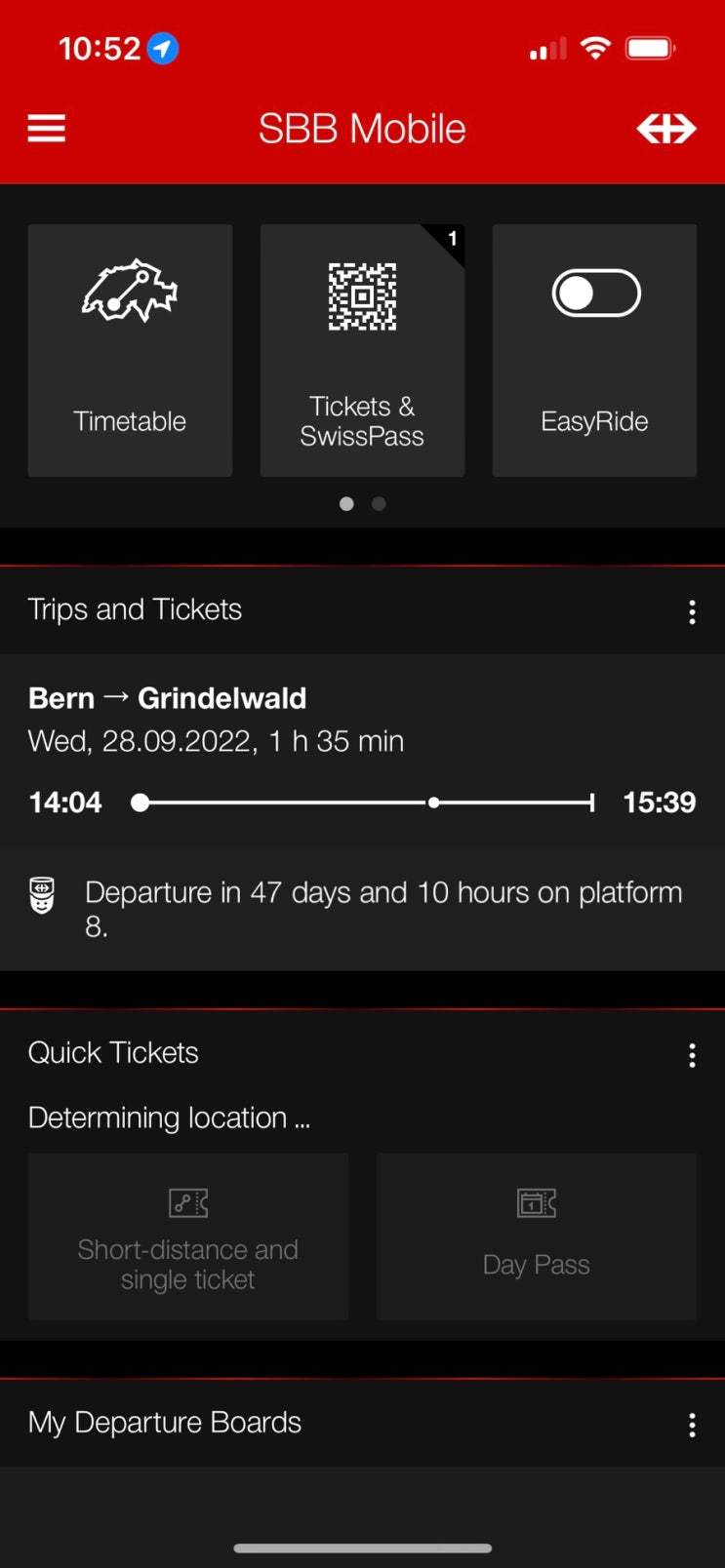Toggle the EasyRide switch
The height and width of the screenshot is (1568, 725).
596,294
